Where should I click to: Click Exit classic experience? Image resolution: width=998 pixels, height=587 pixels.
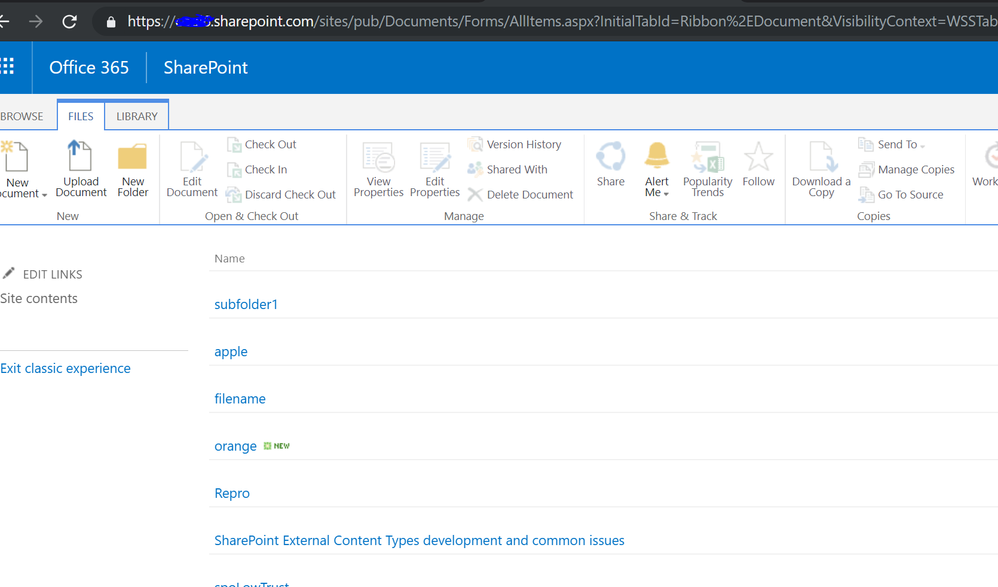[x=65, y=369]
